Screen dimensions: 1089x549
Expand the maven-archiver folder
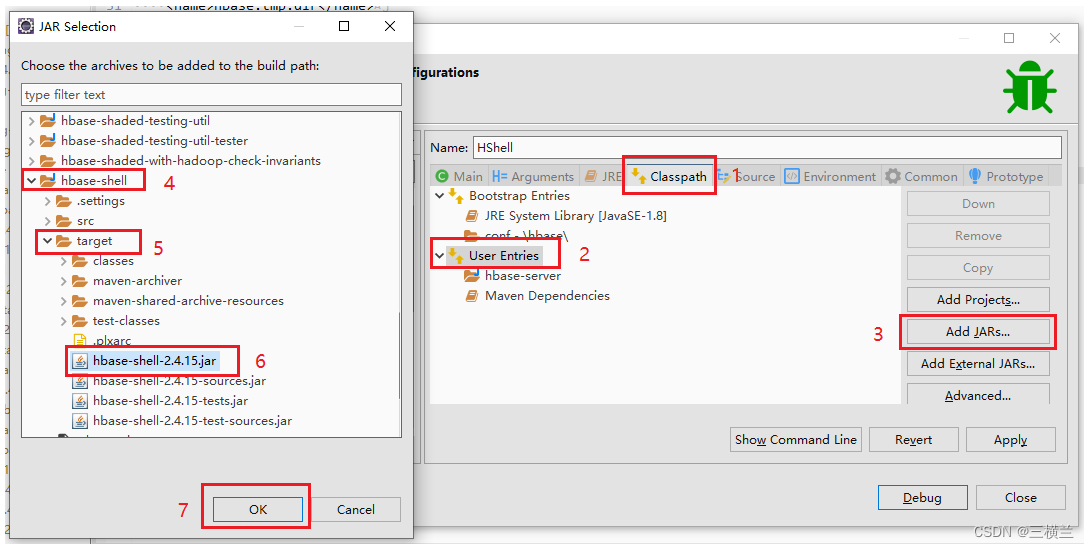coord(63,281)
